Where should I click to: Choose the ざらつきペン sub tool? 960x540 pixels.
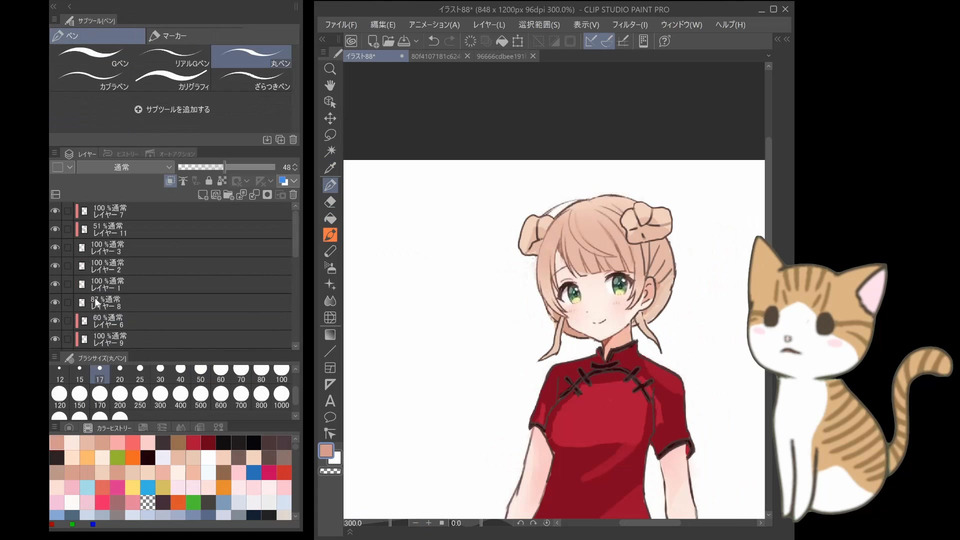[x=252, y=80]
